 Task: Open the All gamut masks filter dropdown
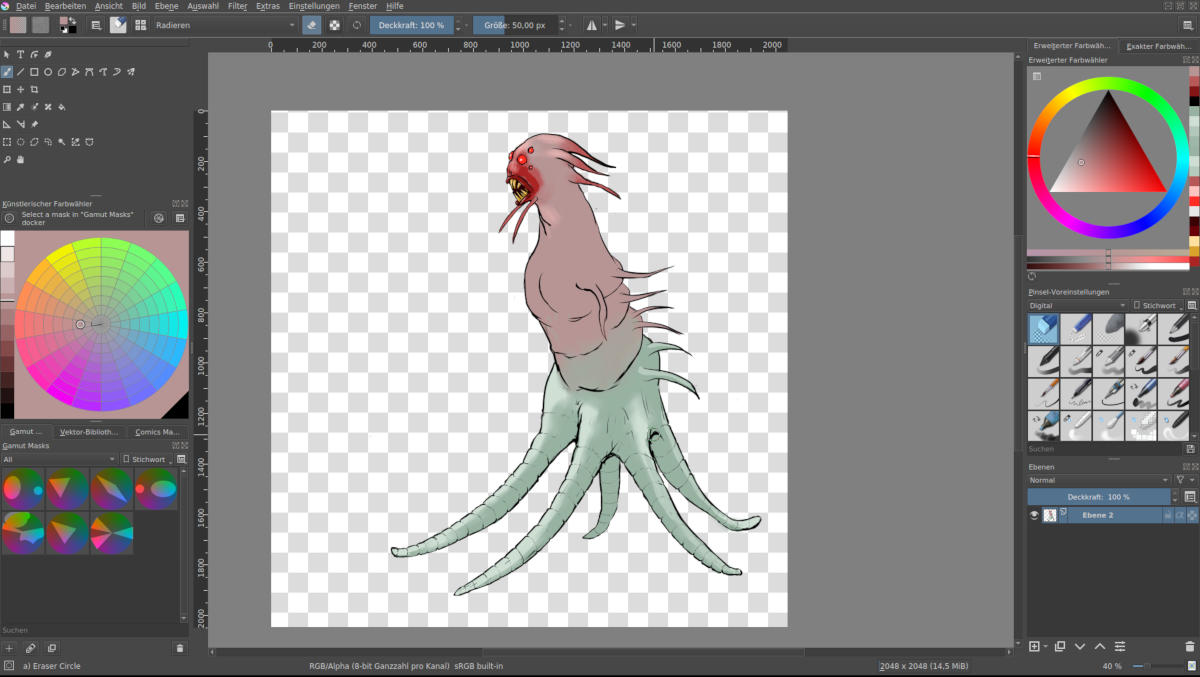(x=59, y=459)
